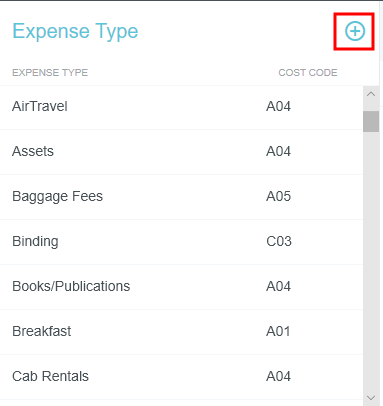Click the scrollbar track below the thumb
This screenshot has width=383, height=406.
click(371, 260)
